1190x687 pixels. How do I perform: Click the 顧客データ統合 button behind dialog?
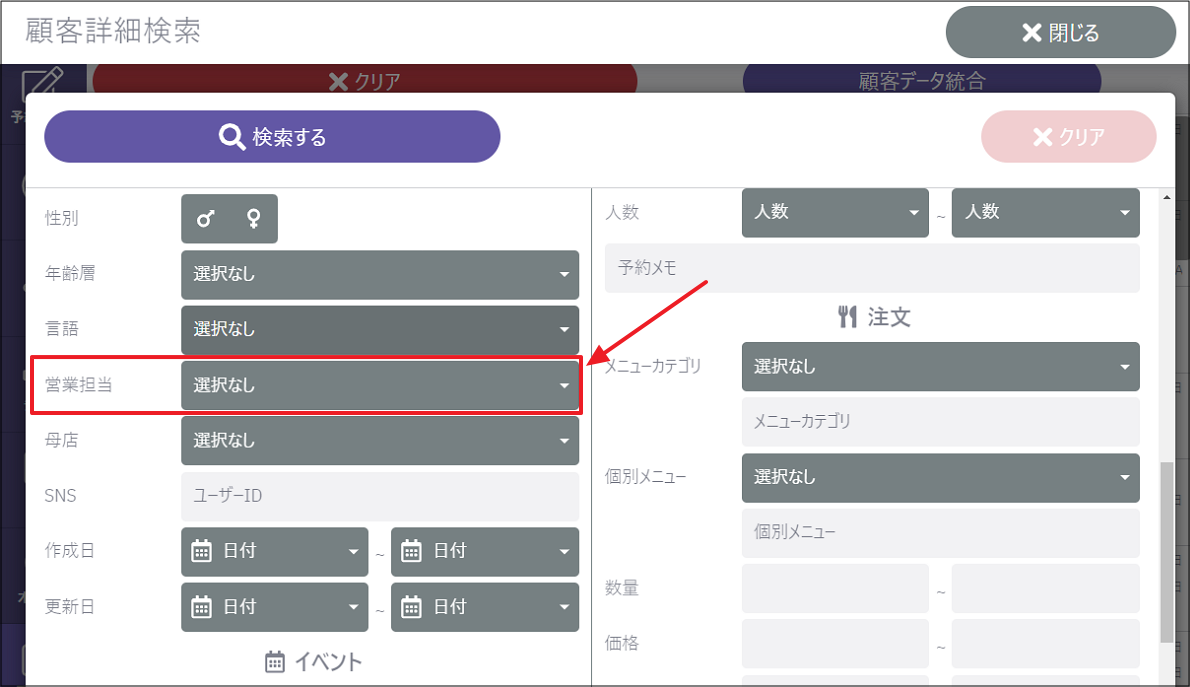[921, 80]
